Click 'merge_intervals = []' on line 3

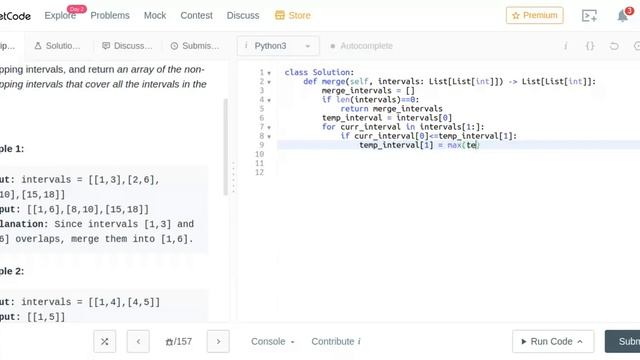(368, 91)
